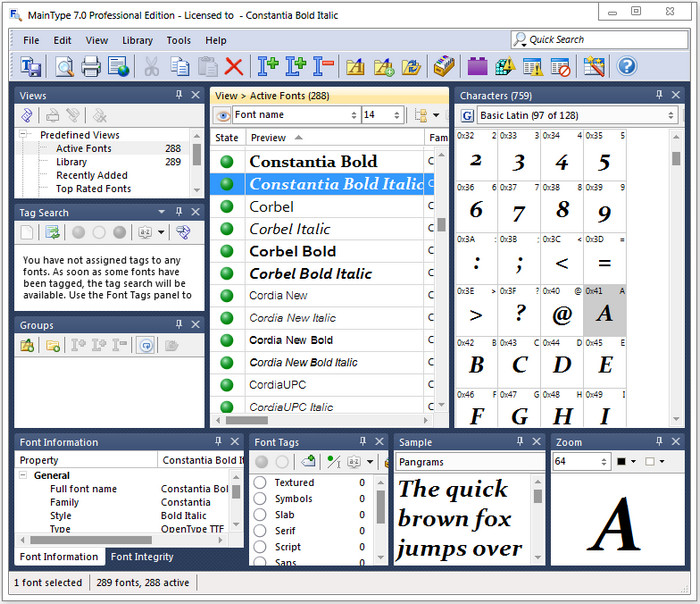Open help via blue question mark icon
700x604 pixels.
tap(627, 67)
